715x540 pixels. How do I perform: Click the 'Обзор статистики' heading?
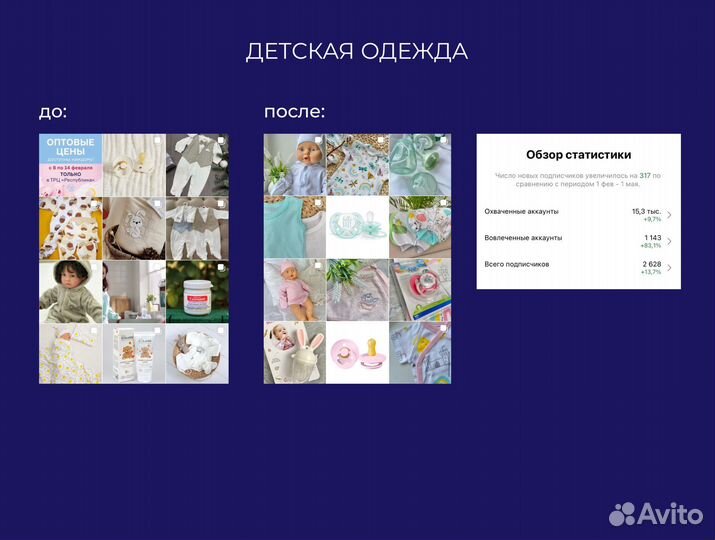pos(579,155)
